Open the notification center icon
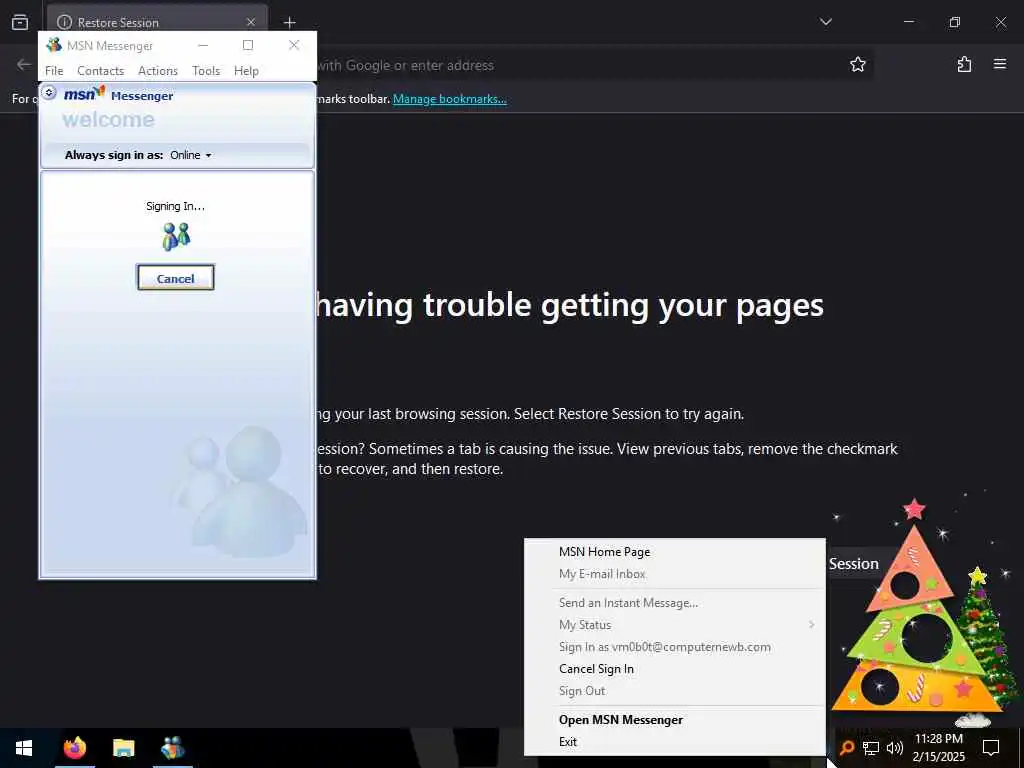 991,748
